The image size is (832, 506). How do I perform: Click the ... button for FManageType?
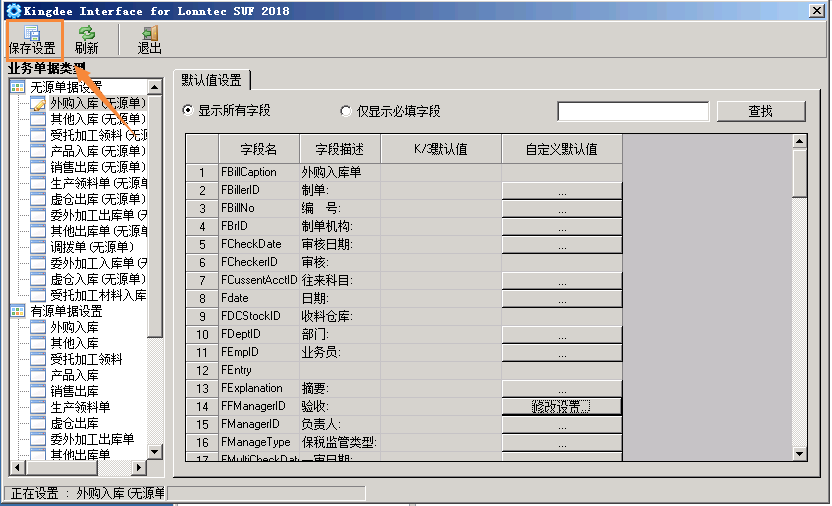coord(562,443)
